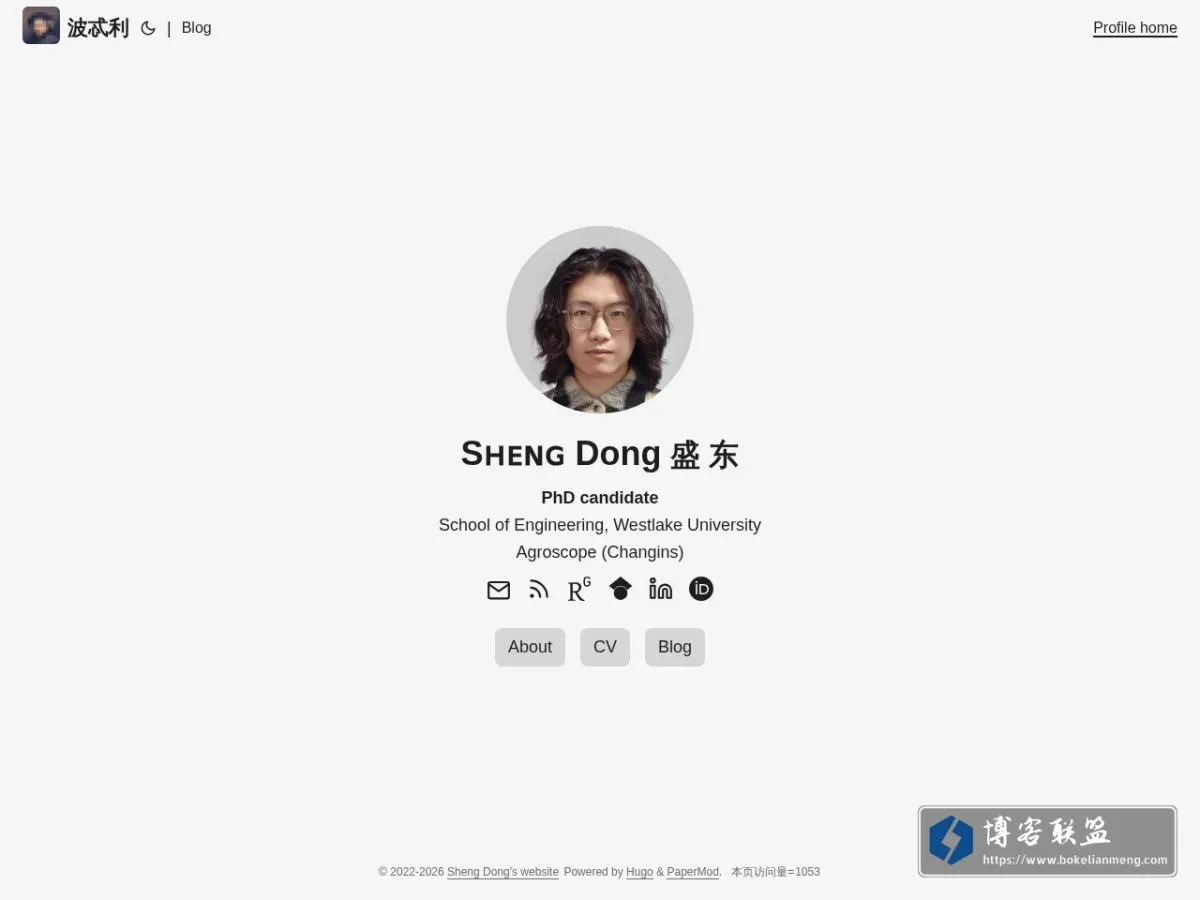The width and height of the screenshot is (1200, 900).
Task: Open the ResearchGate icon
Action: pyautogui.click(x=579, y=590)
